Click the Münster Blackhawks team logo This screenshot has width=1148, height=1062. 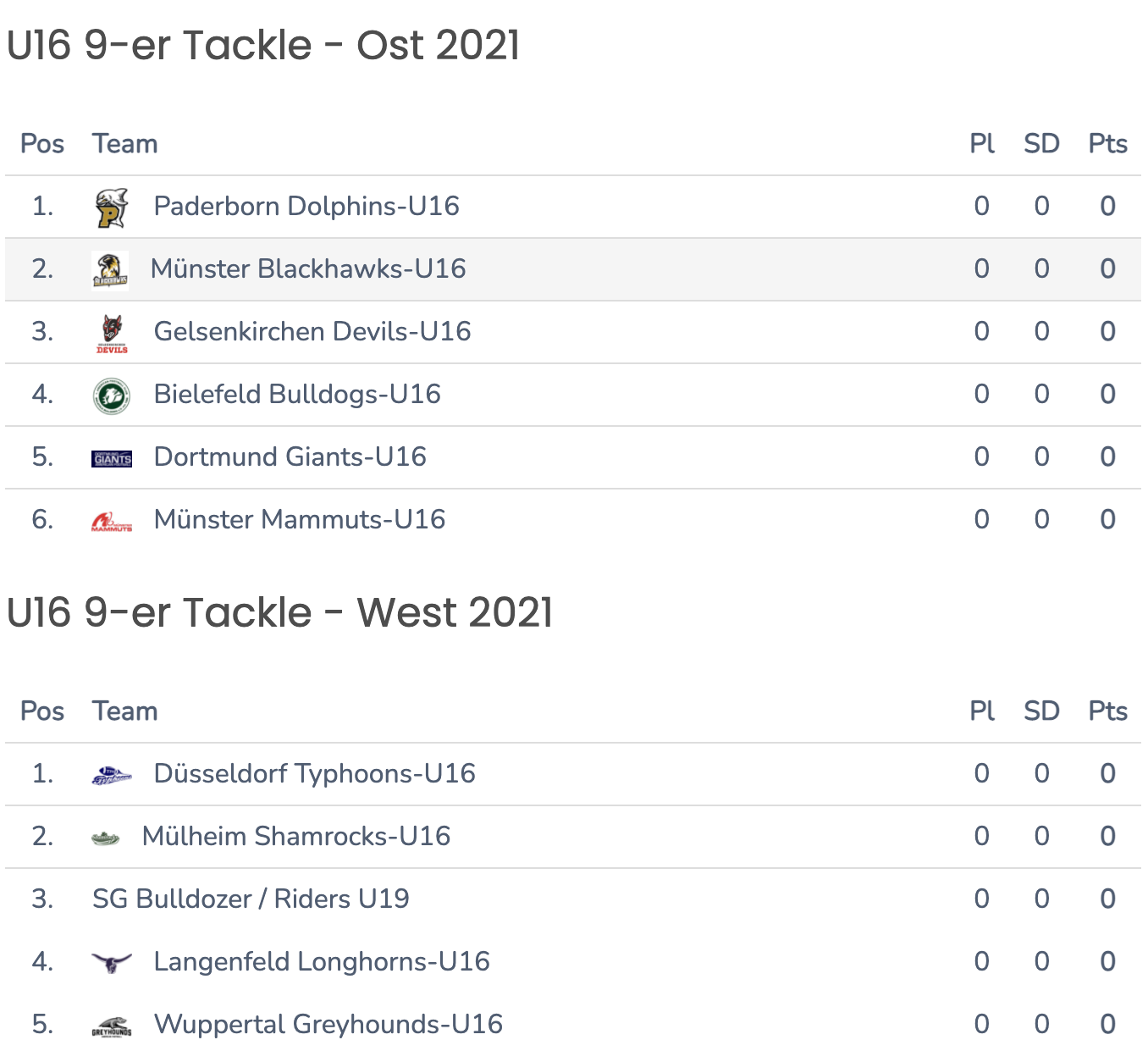pos(110,271)
